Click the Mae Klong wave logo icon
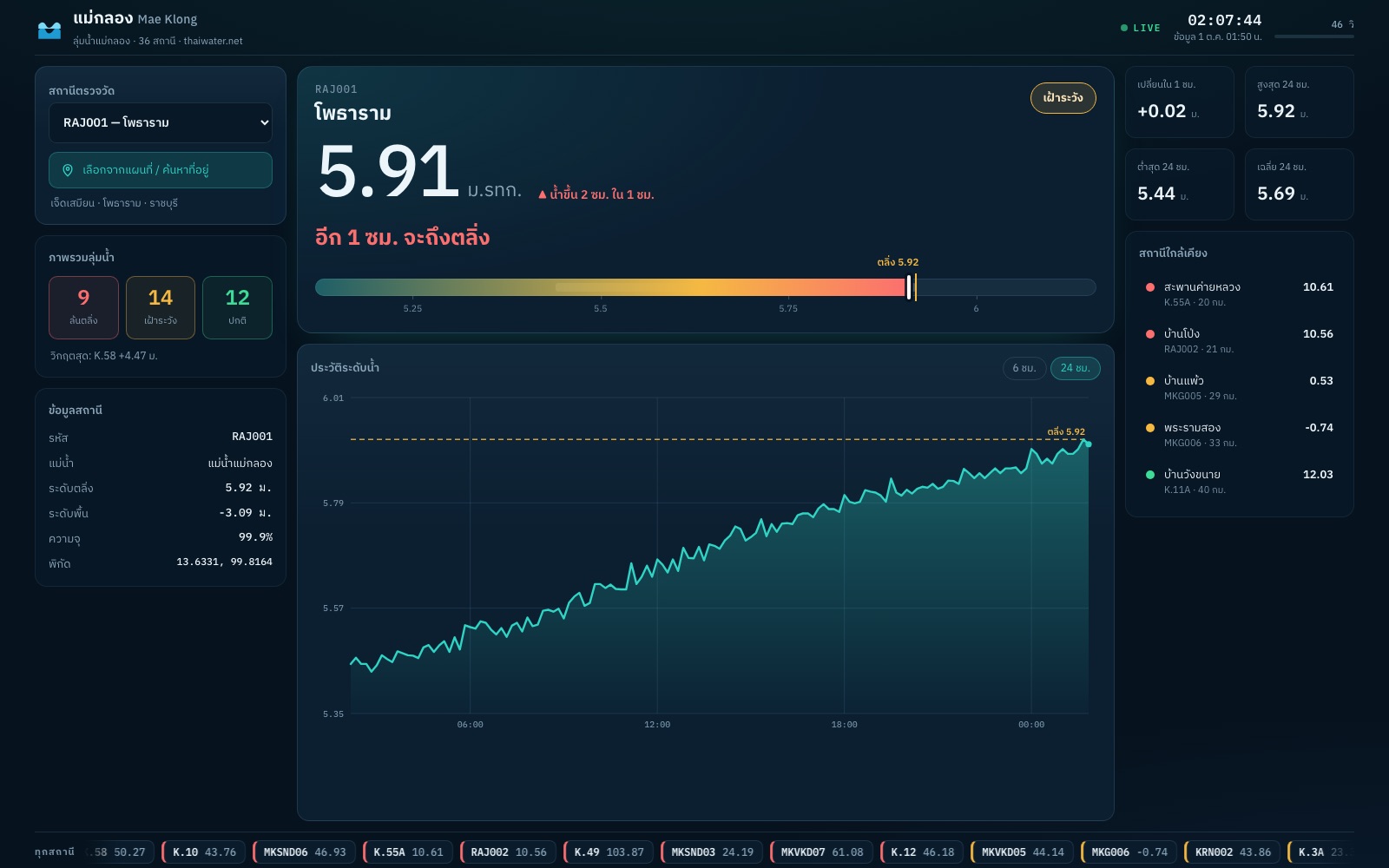1389x868 pixels. coord(49,30)
